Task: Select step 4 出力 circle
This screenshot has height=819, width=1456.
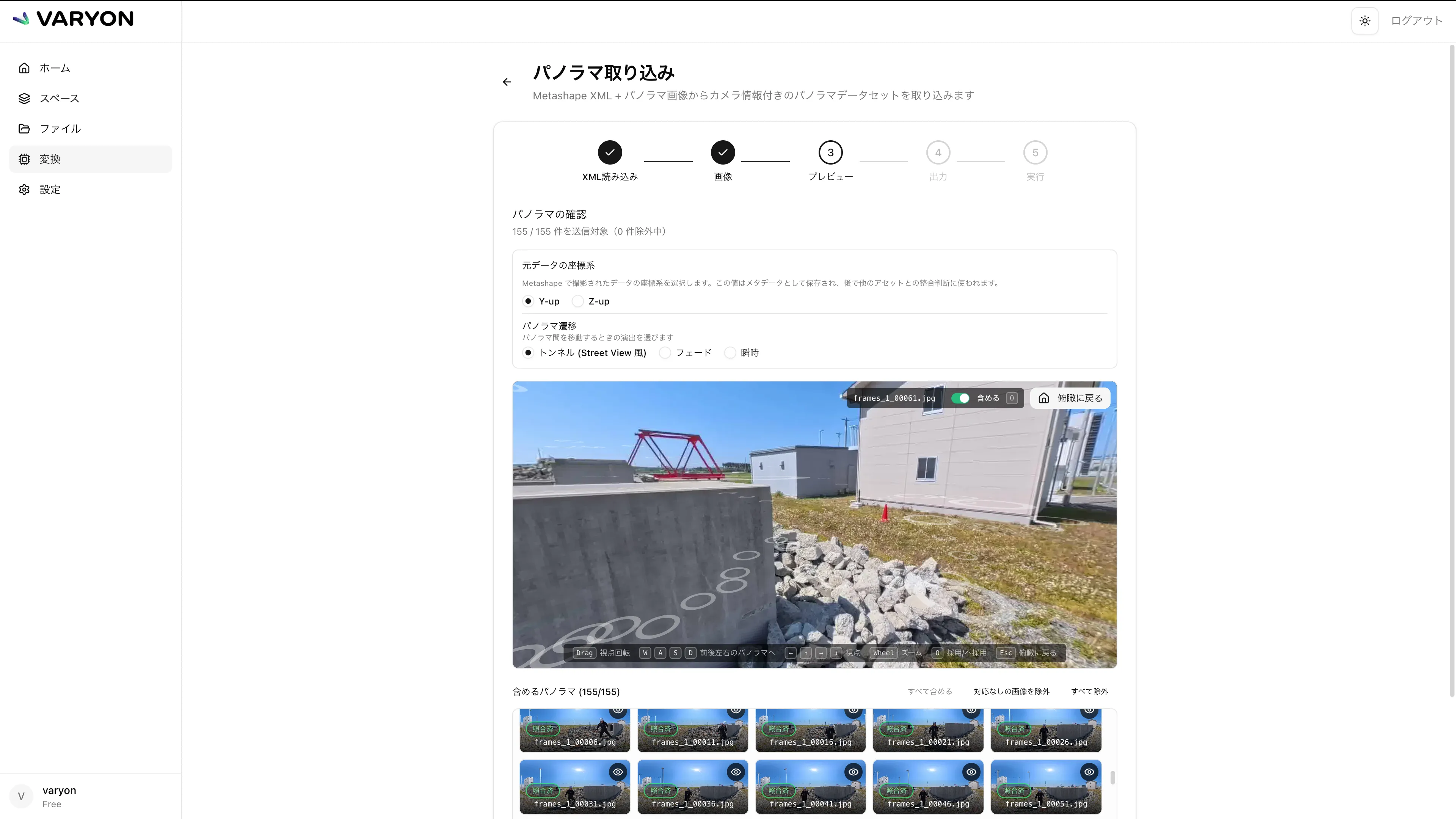Action: tap(938, 152)
